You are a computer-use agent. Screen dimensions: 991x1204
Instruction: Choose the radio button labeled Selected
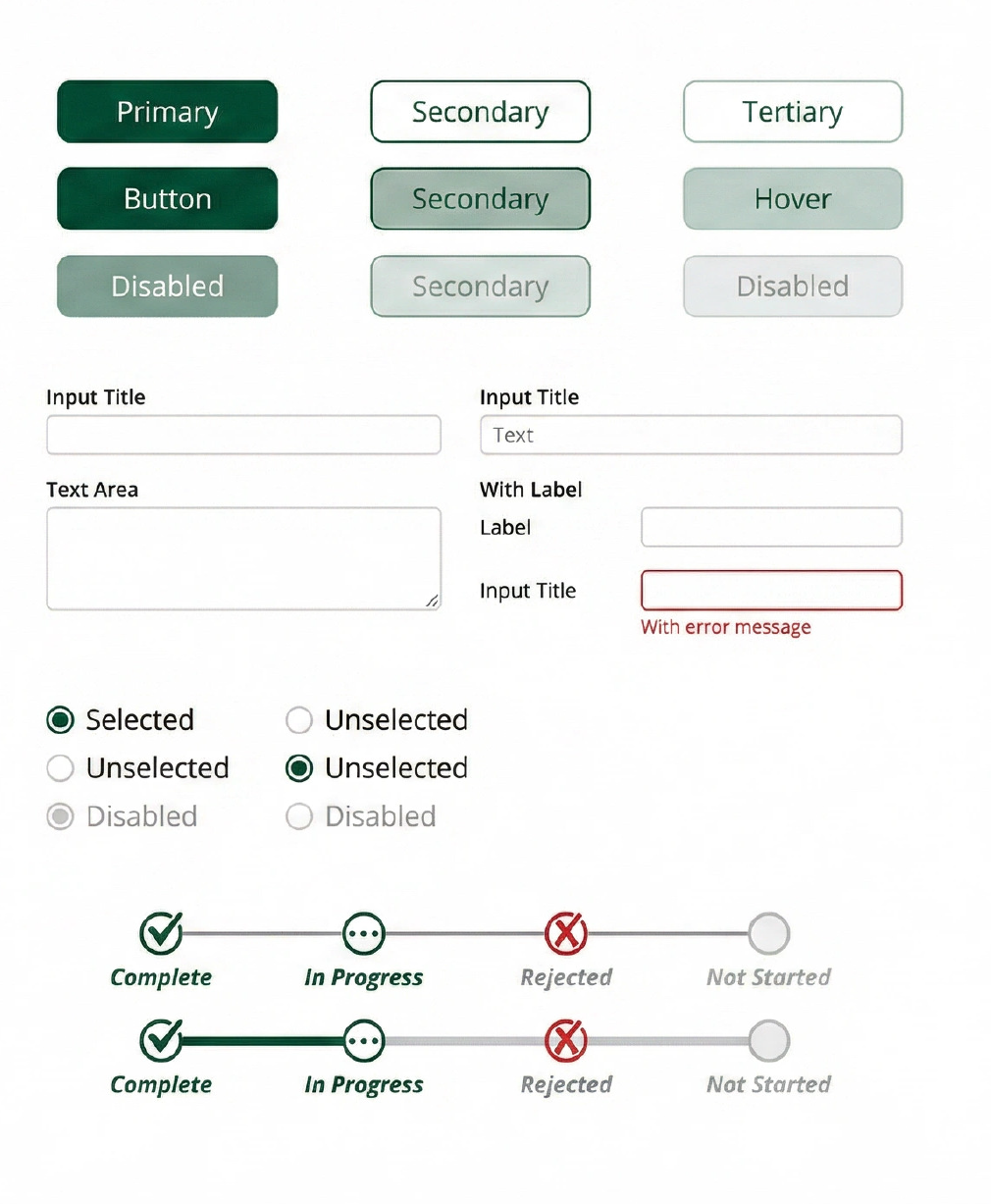(61, 720)
